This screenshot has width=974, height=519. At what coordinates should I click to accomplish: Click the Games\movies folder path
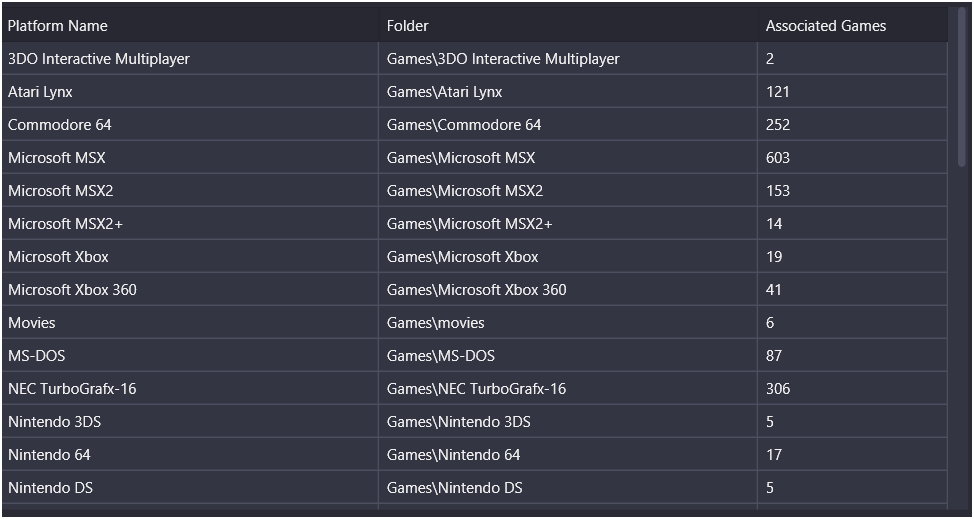(x=435, y=323)
